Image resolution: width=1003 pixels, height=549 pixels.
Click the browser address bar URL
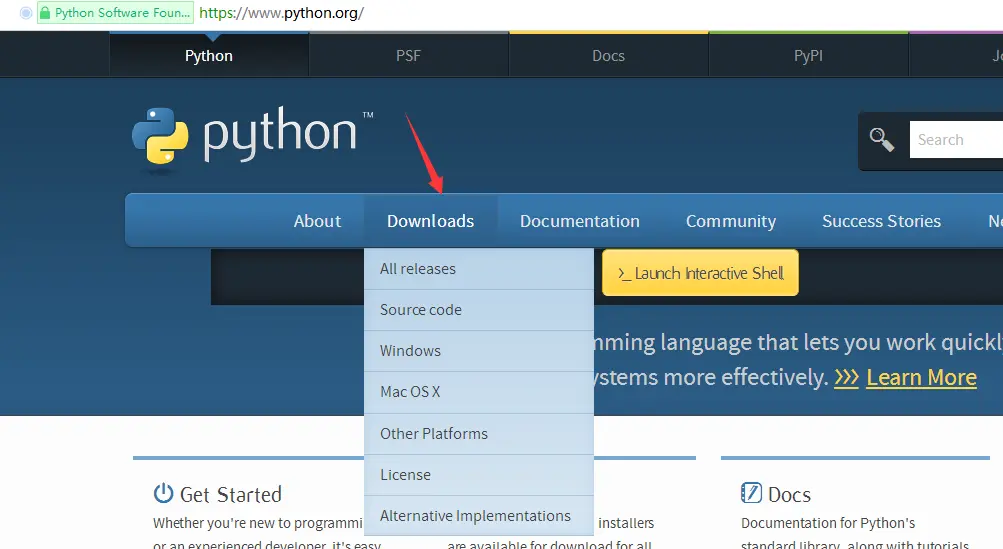tap(281, 13)
